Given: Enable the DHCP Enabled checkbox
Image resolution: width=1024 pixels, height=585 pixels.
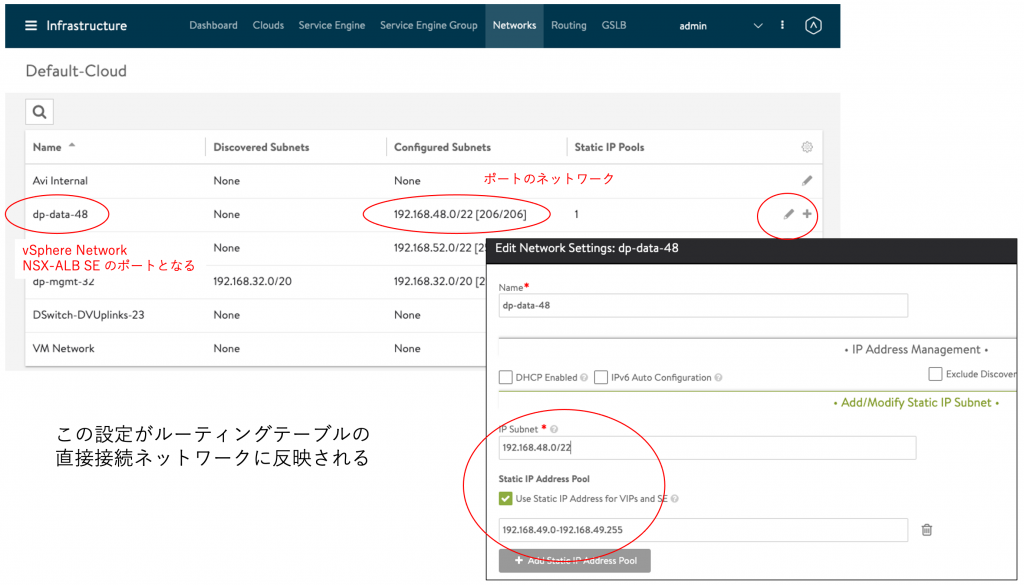Looking at the screenshot, I should (x=506, y=377).
